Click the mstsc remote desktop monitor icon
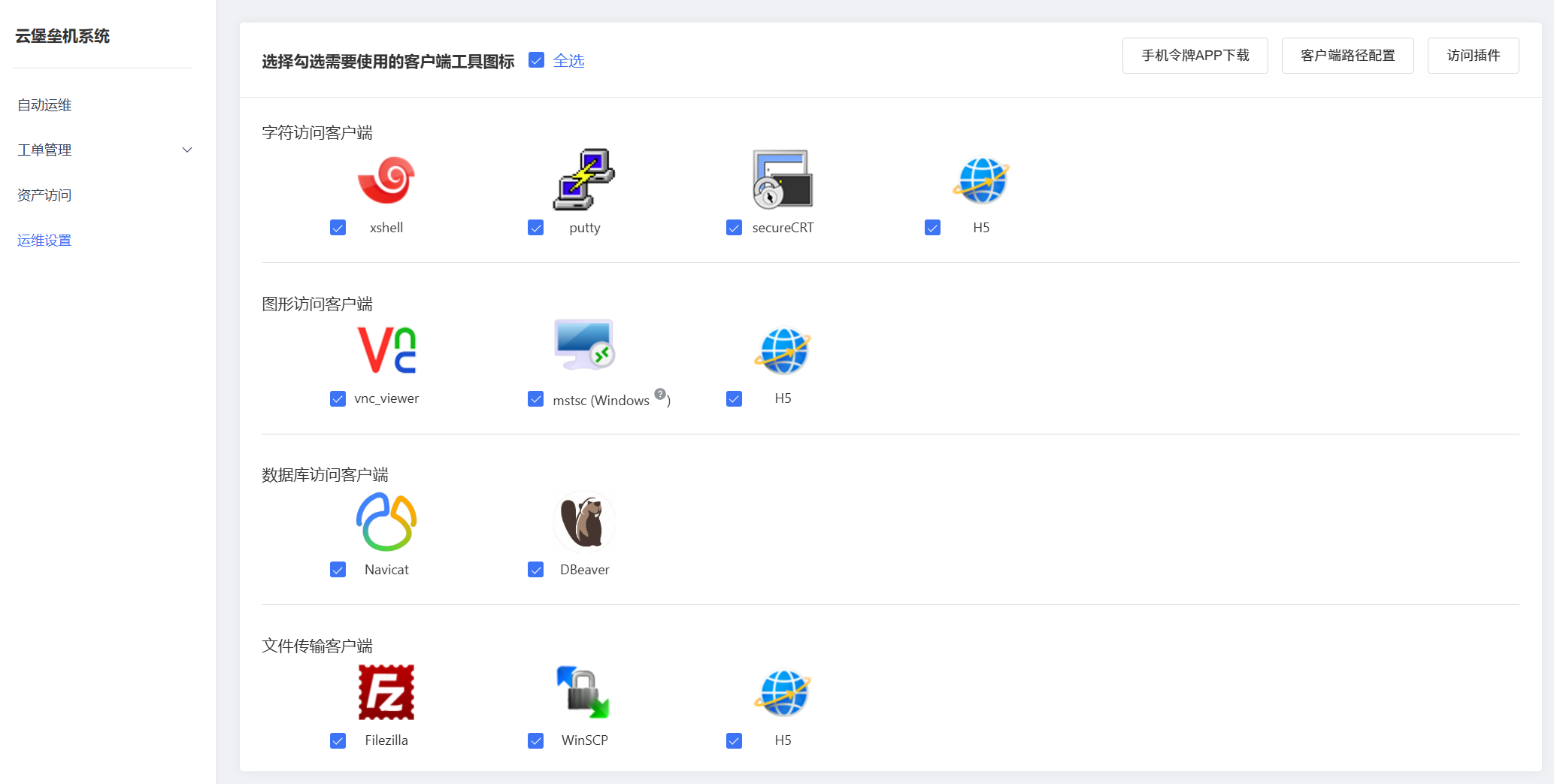Image resolution: width=1554 pixels, height=784 pixels. (584, 345)
